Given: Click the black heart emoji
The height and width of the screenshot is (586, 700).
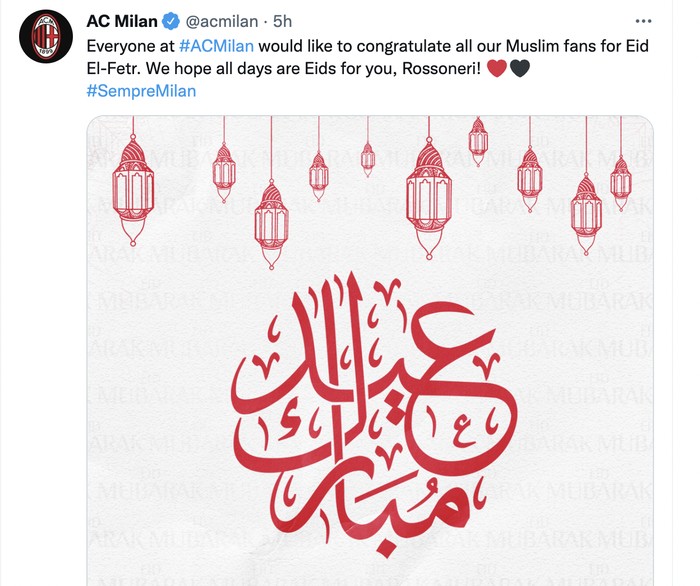Looking at the screenshot, I should [519, 69].
